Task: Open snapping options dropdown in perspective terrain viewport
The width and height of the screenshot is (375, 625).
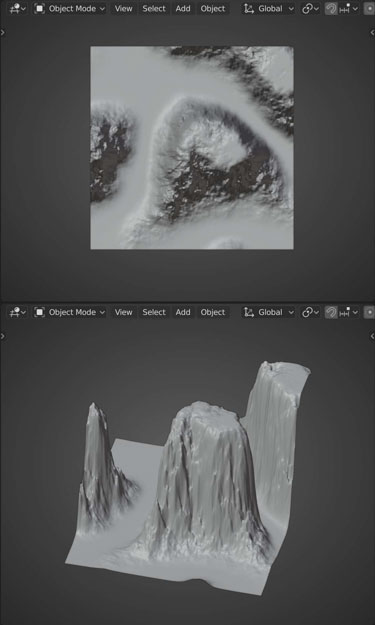Action: pyautogui.click(x=348, y=312)
